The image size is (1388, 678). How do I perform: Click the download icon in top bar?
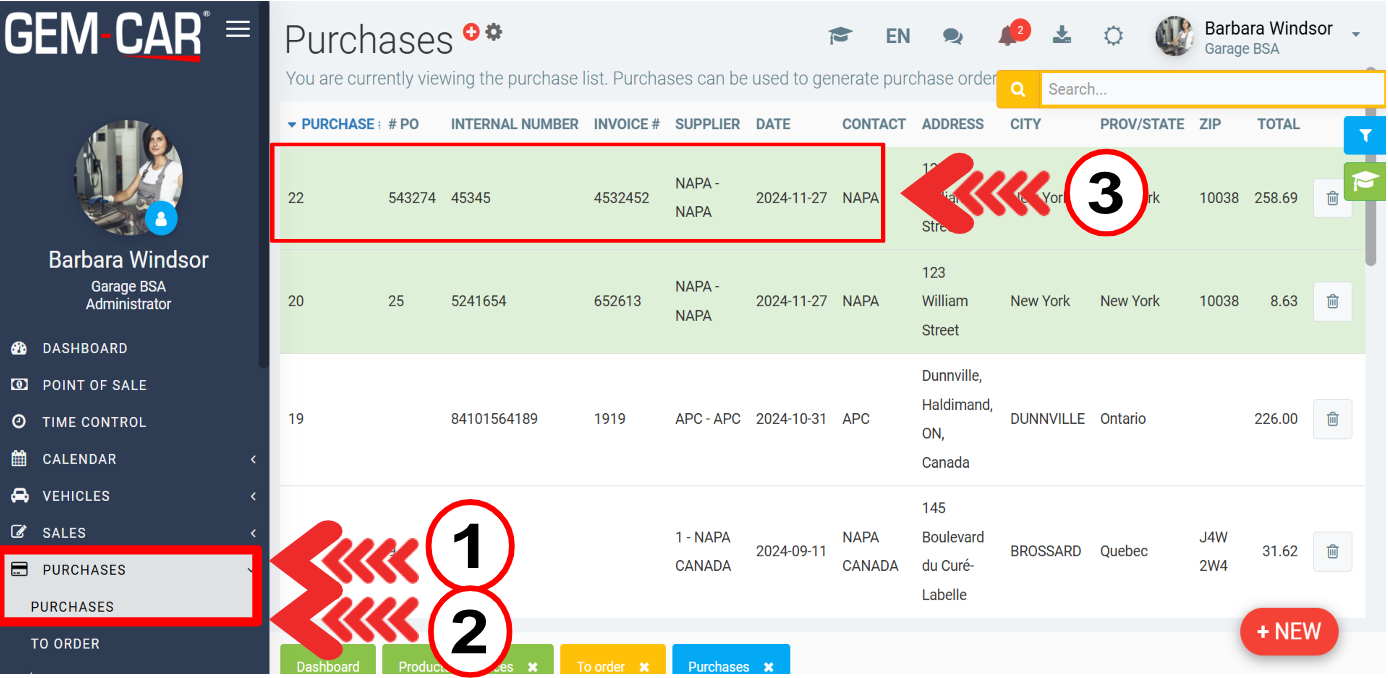(x=1062, y=36)
